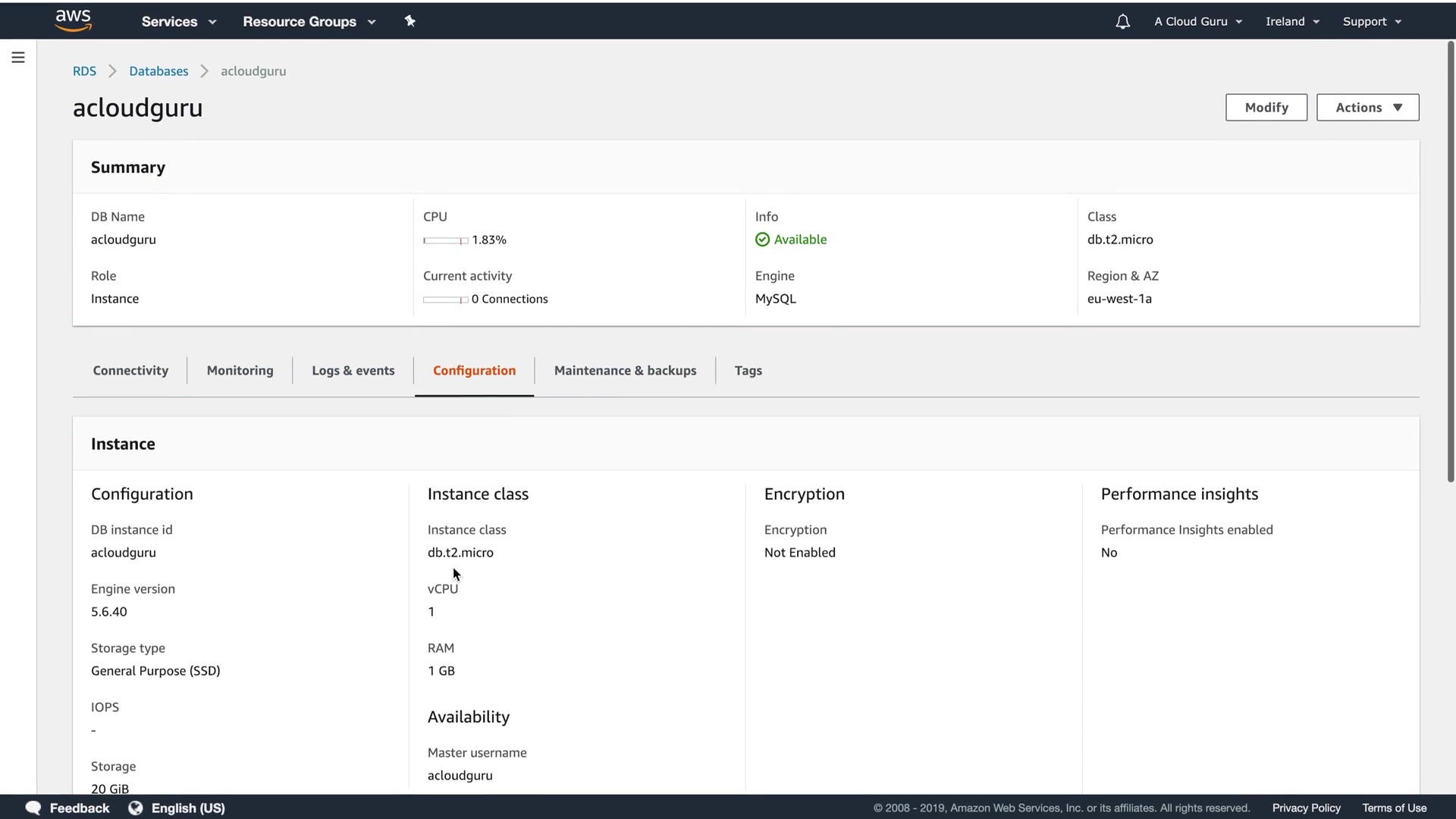Click the globe language icon
The height and width of the screenshot is (819, 1456).
click(136, 808)
